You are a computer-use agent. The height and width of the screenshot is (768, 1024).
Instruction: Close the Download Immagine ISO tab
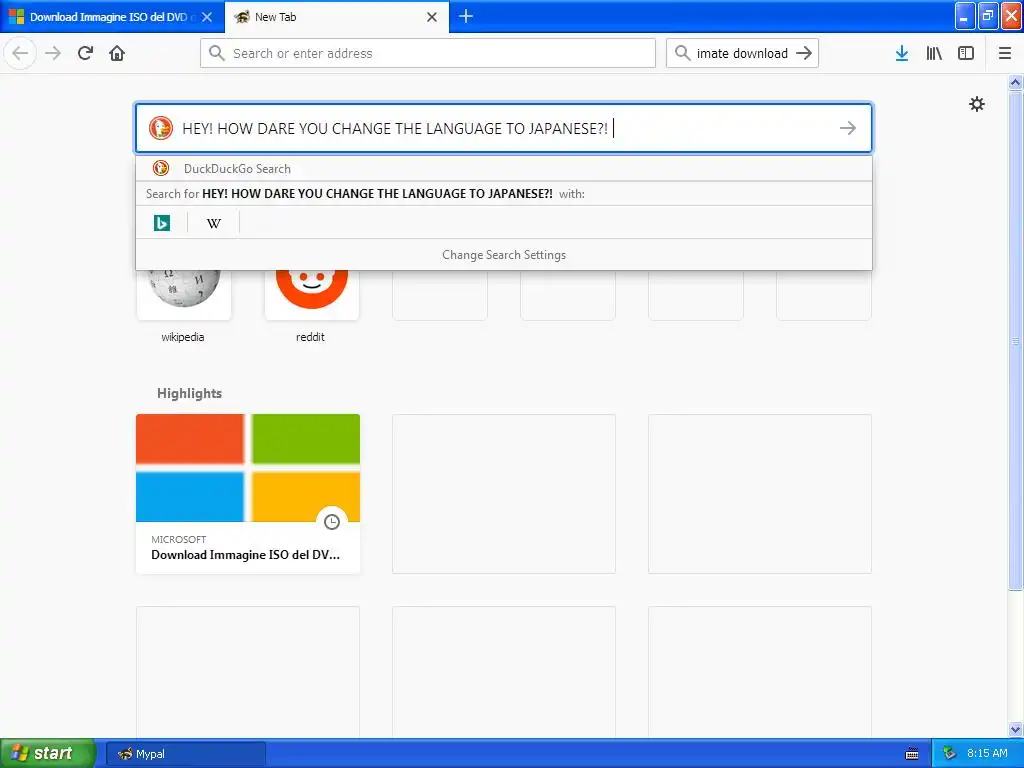pos(207,17)
